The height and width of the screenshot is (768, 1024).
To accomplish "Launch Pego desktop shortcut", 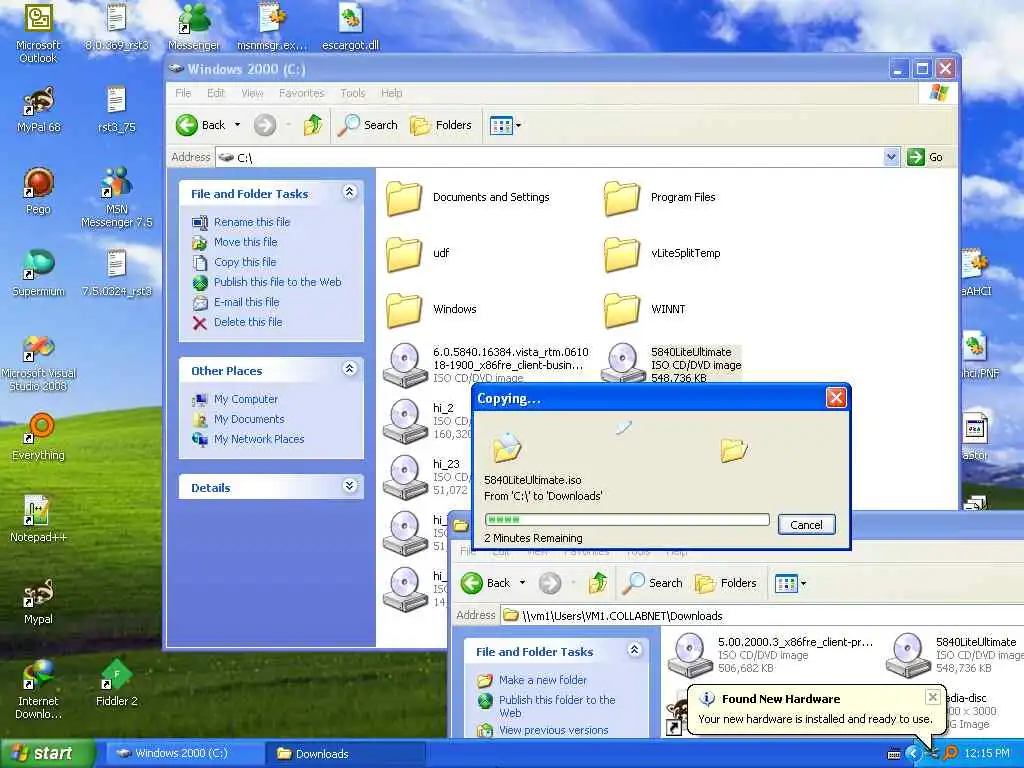I will click(x=39, y=191).
